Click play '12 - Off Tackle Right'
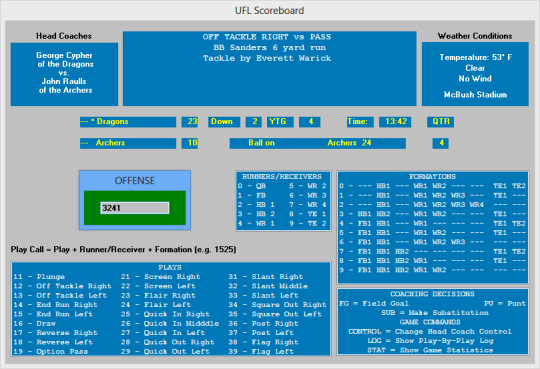540x369 pixels. (x=63, y=286)
